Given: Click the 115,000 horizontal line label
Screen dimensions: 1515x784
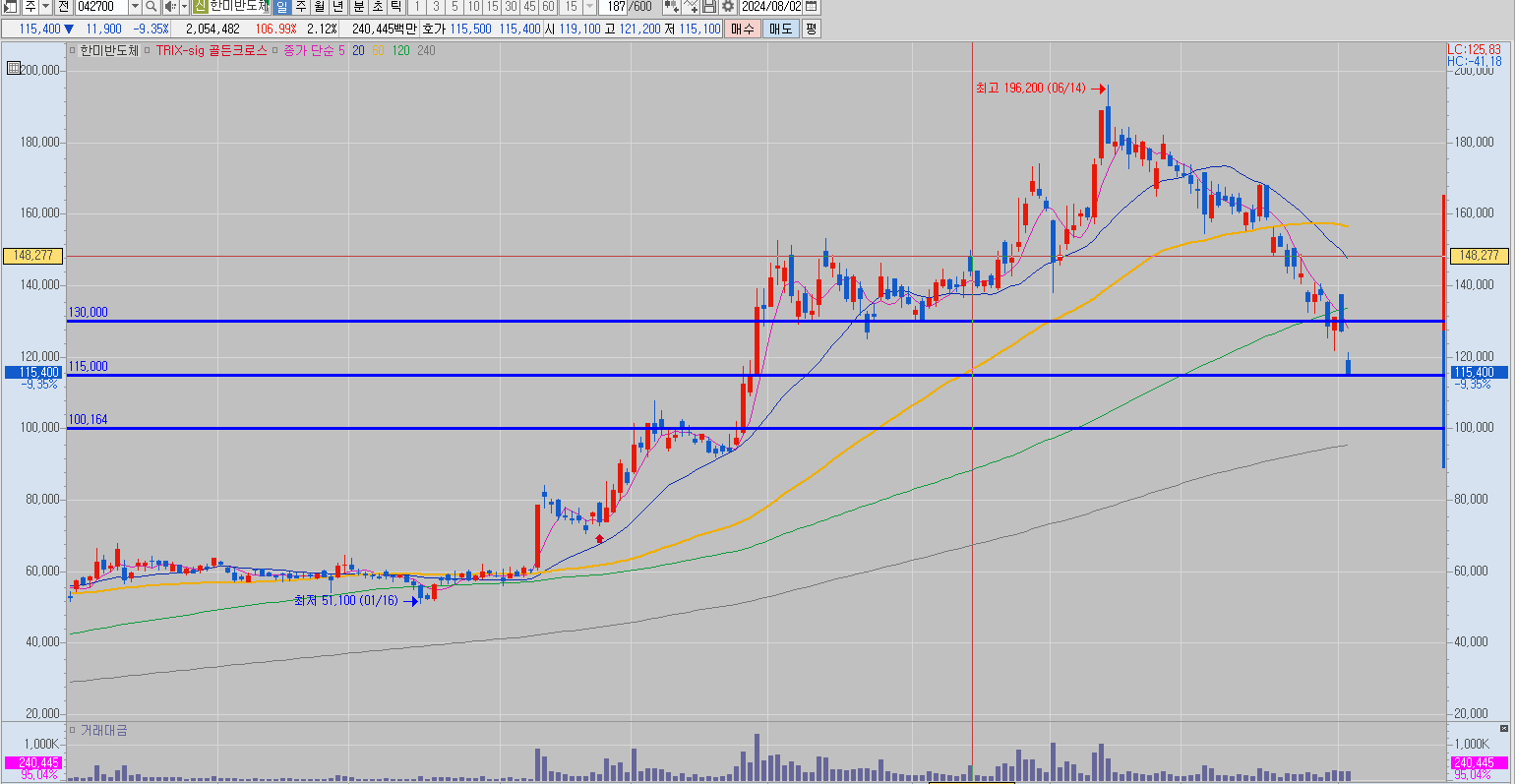Looking at the screenshot, I should pos(88,367).
